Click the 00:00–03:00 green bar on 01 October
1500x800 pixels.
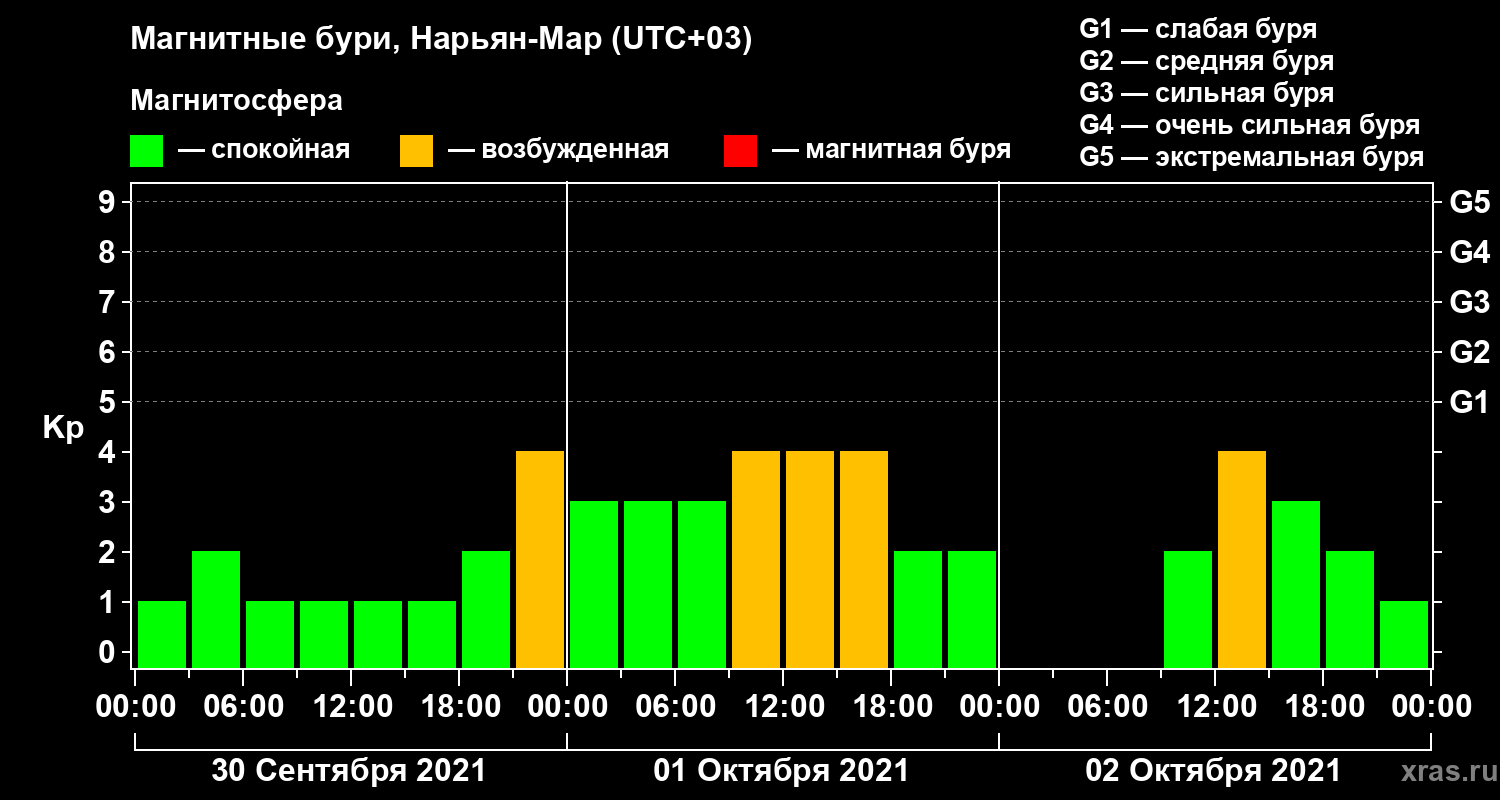click(x=594, y=585)
